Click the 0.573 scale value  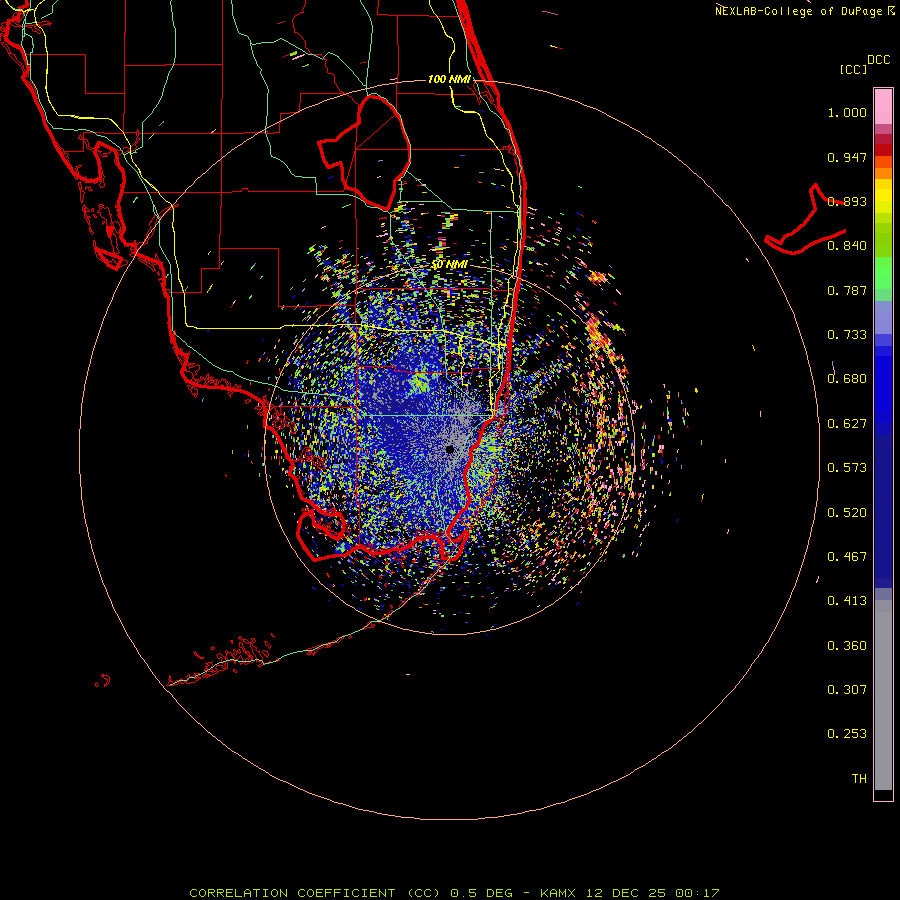pos(847,468)
